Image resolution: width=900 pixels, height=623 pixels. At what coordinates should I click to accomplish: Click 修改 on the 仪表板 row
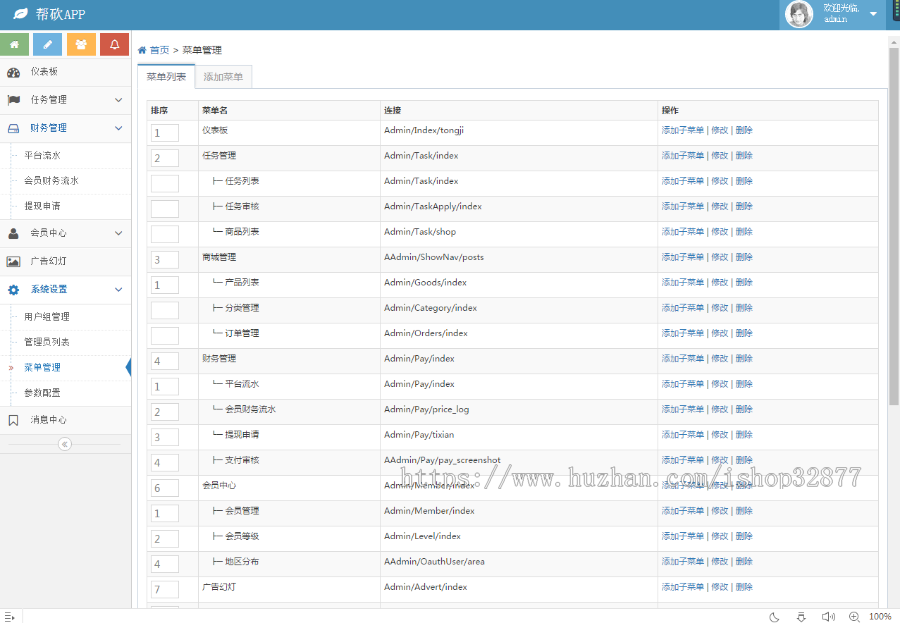click(x=722, y=130)
